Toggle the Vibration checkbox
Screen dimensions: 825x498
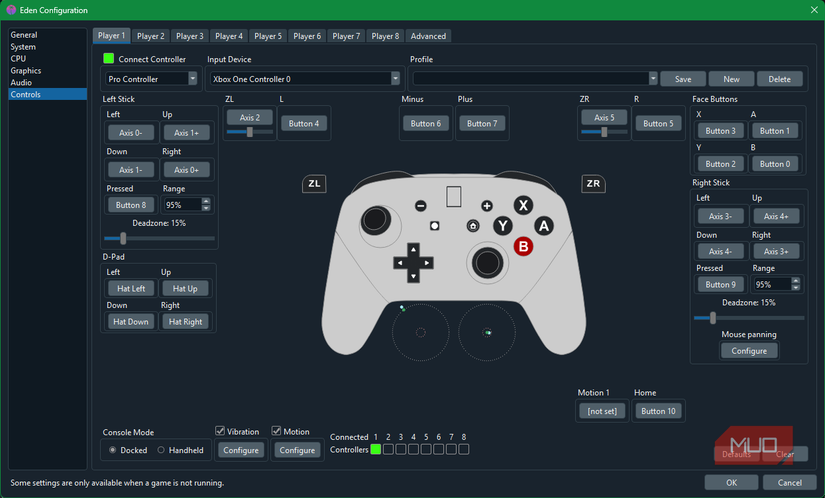pyautogui.click(x=220, y=431)
